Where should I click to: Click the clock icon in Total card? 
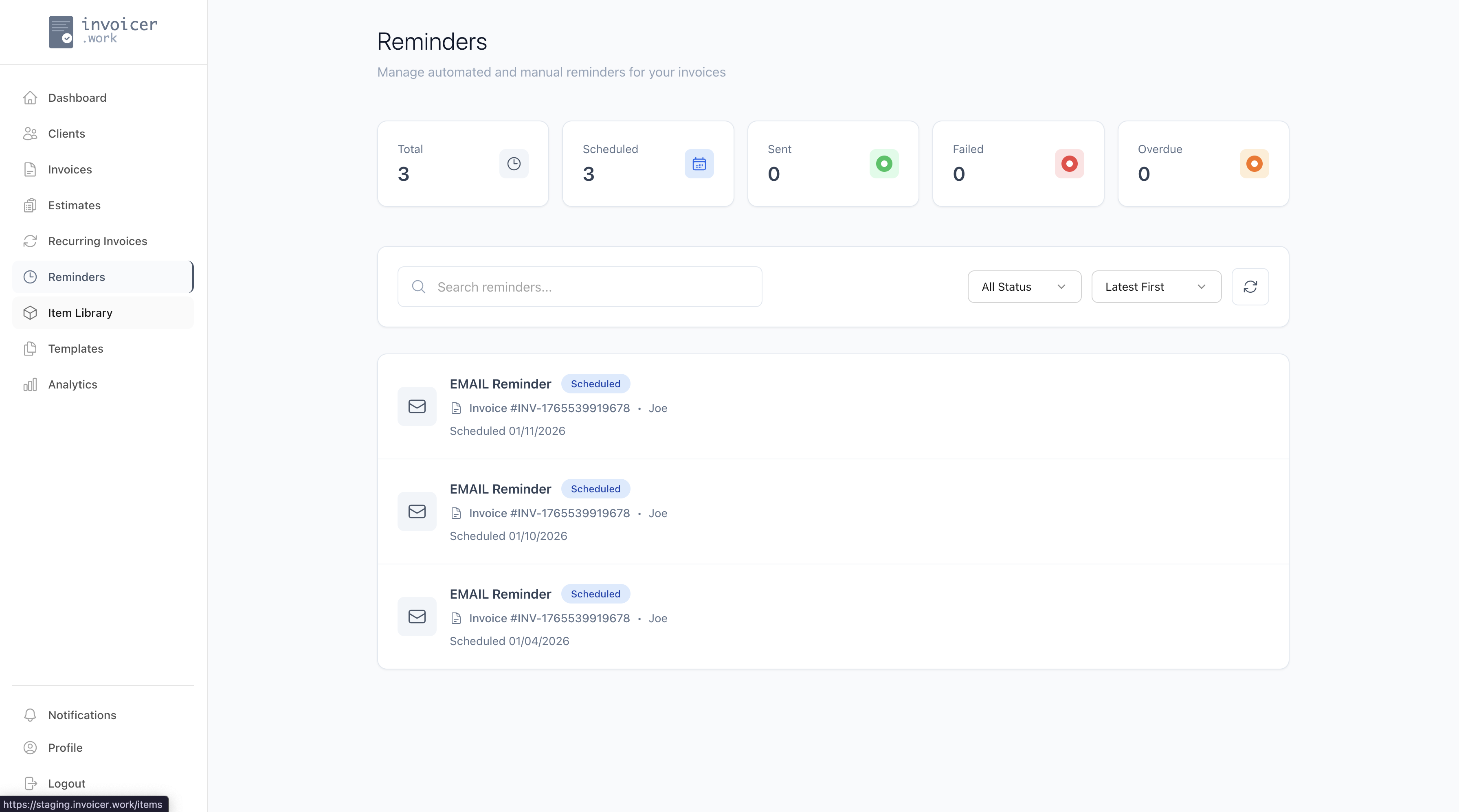(514, 164)
